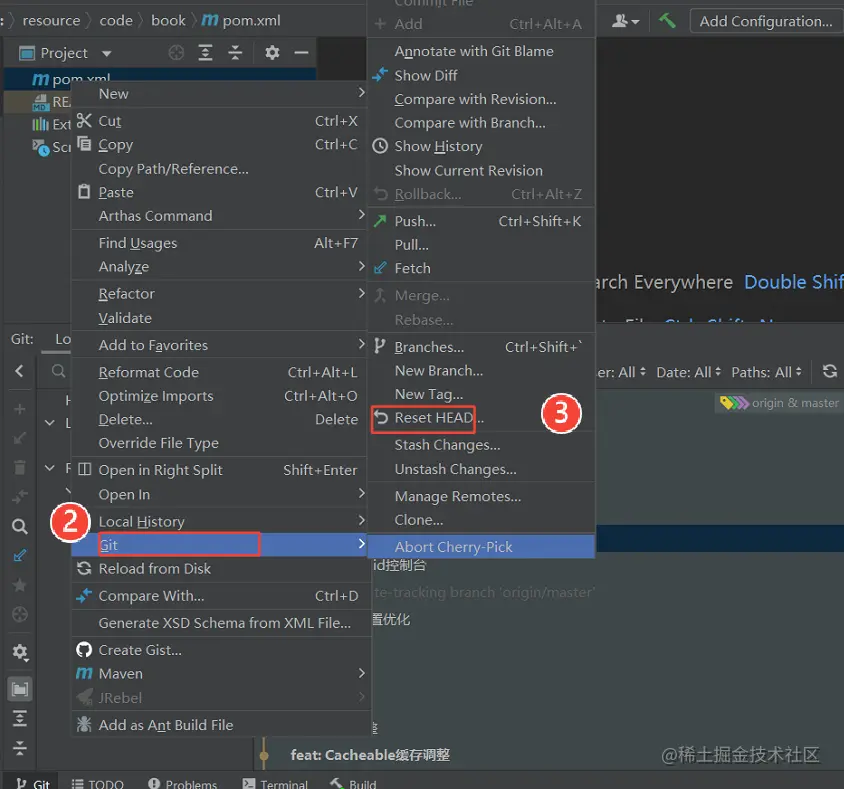Click the highlighted panel layout icon in Git sidebar
844x789 pixels.
tap(20, 689)
